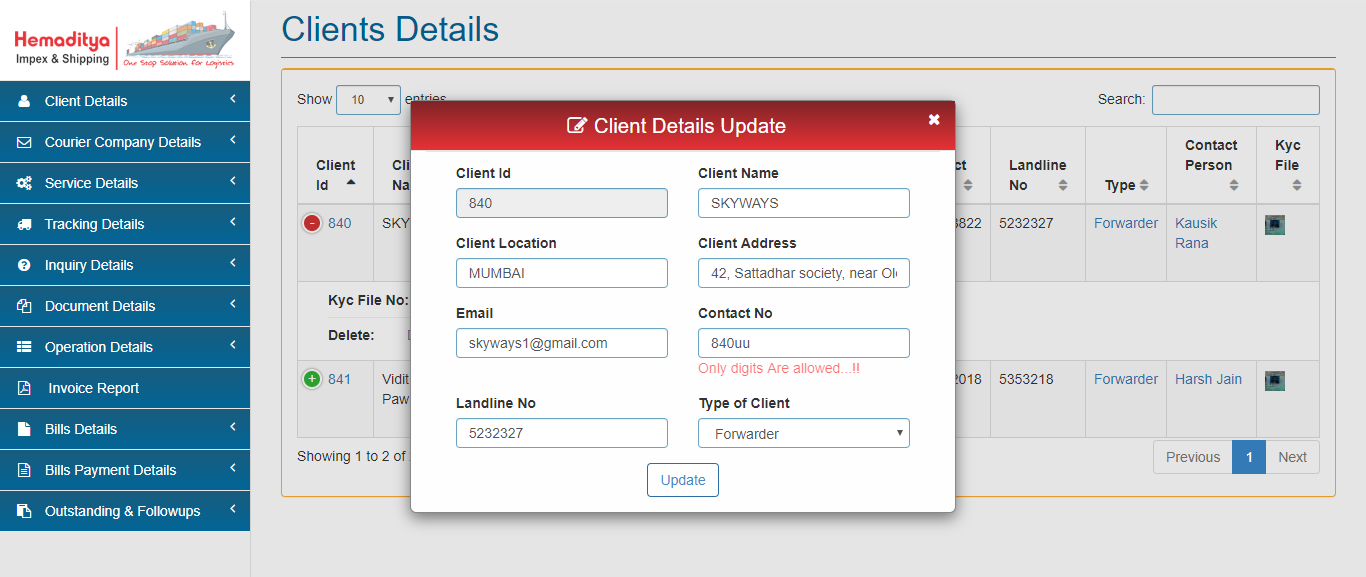Open the Show entries count dropdown
The width and height of the screenshot is (1366, 577).
[368, 100]
